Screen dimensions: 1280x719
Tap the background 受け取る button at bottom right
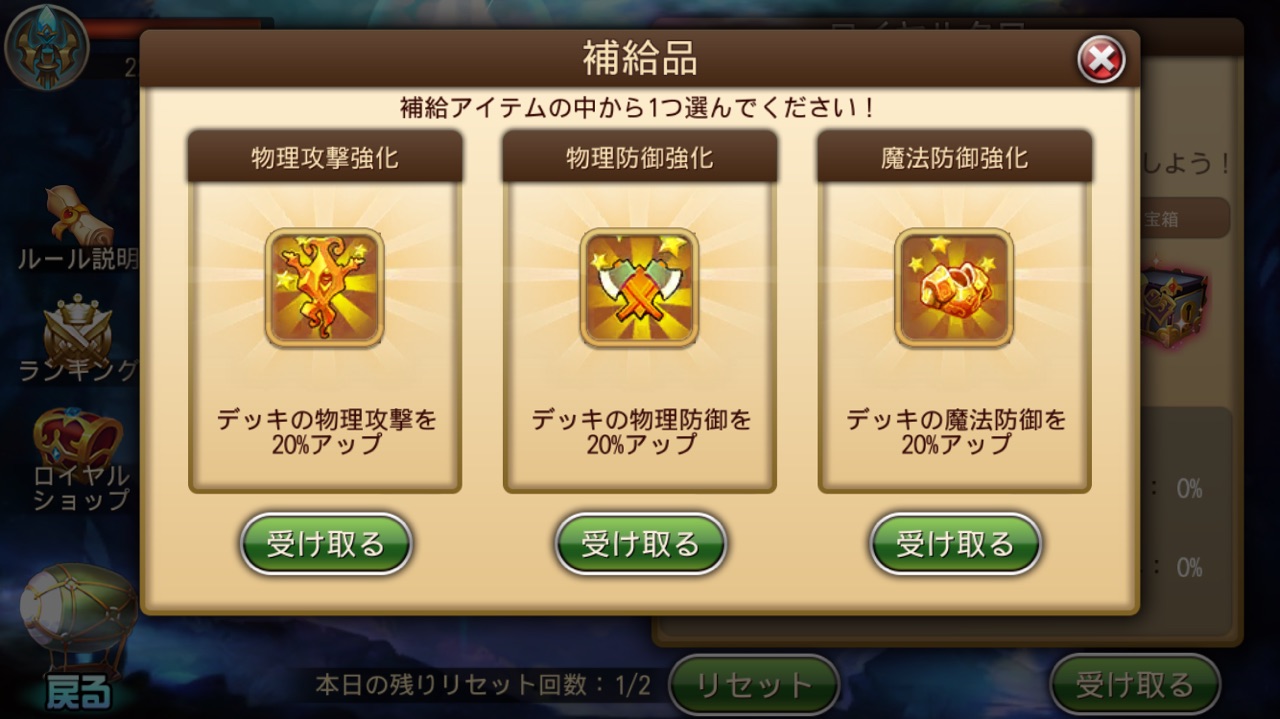click(1135, 685)
